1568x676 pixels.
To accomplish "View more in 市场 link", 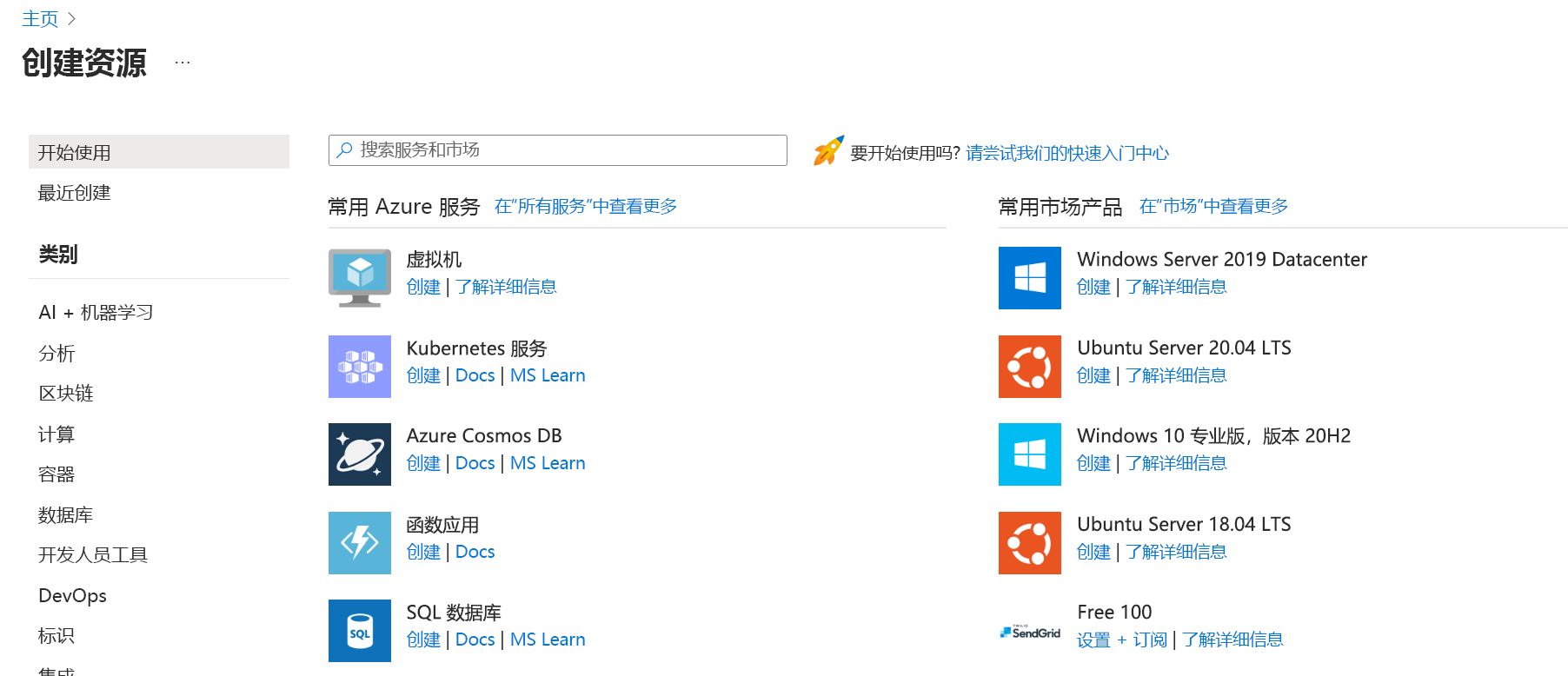I will 1214,206.
